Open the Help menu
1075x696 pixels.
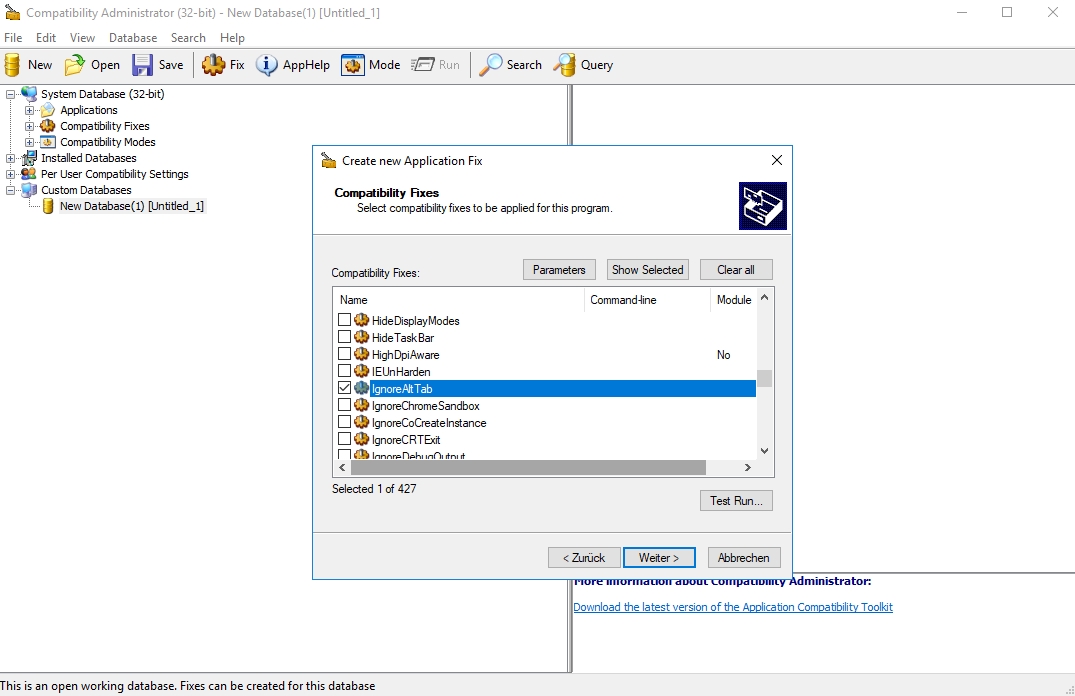point(232,38)
